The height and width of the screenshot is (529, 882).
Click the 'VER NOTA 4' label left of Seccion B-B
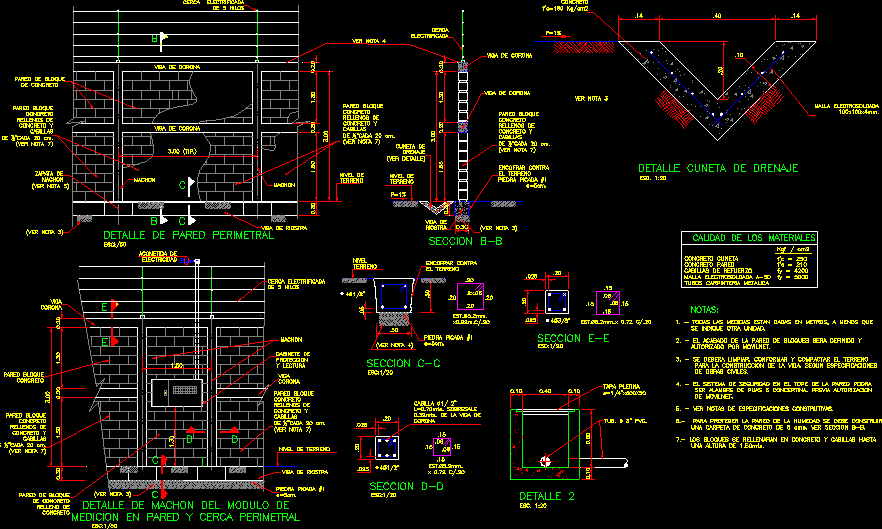coord(369,41)
